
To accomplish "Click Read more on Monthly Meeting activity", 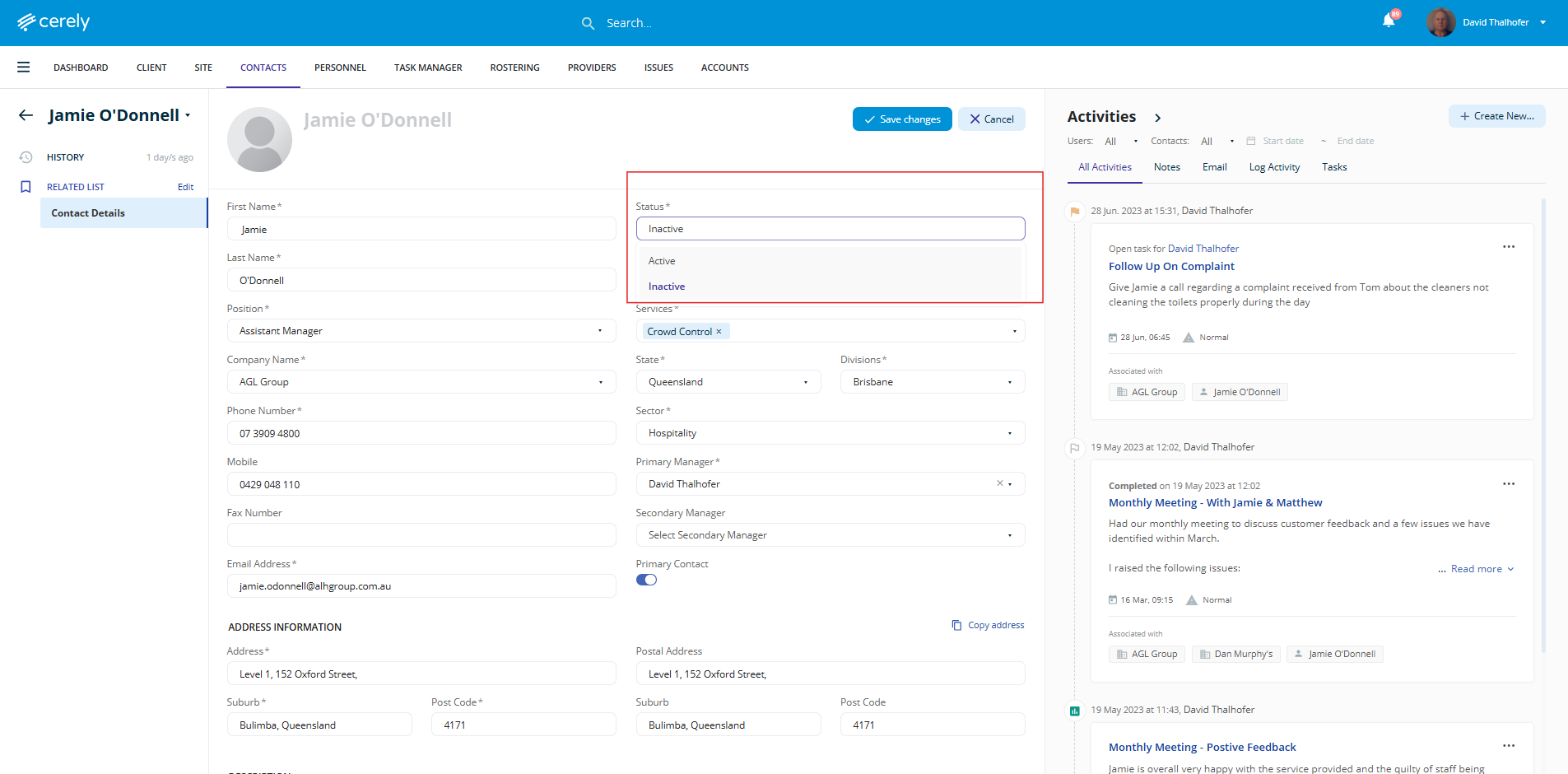I will coord(1477,569).
